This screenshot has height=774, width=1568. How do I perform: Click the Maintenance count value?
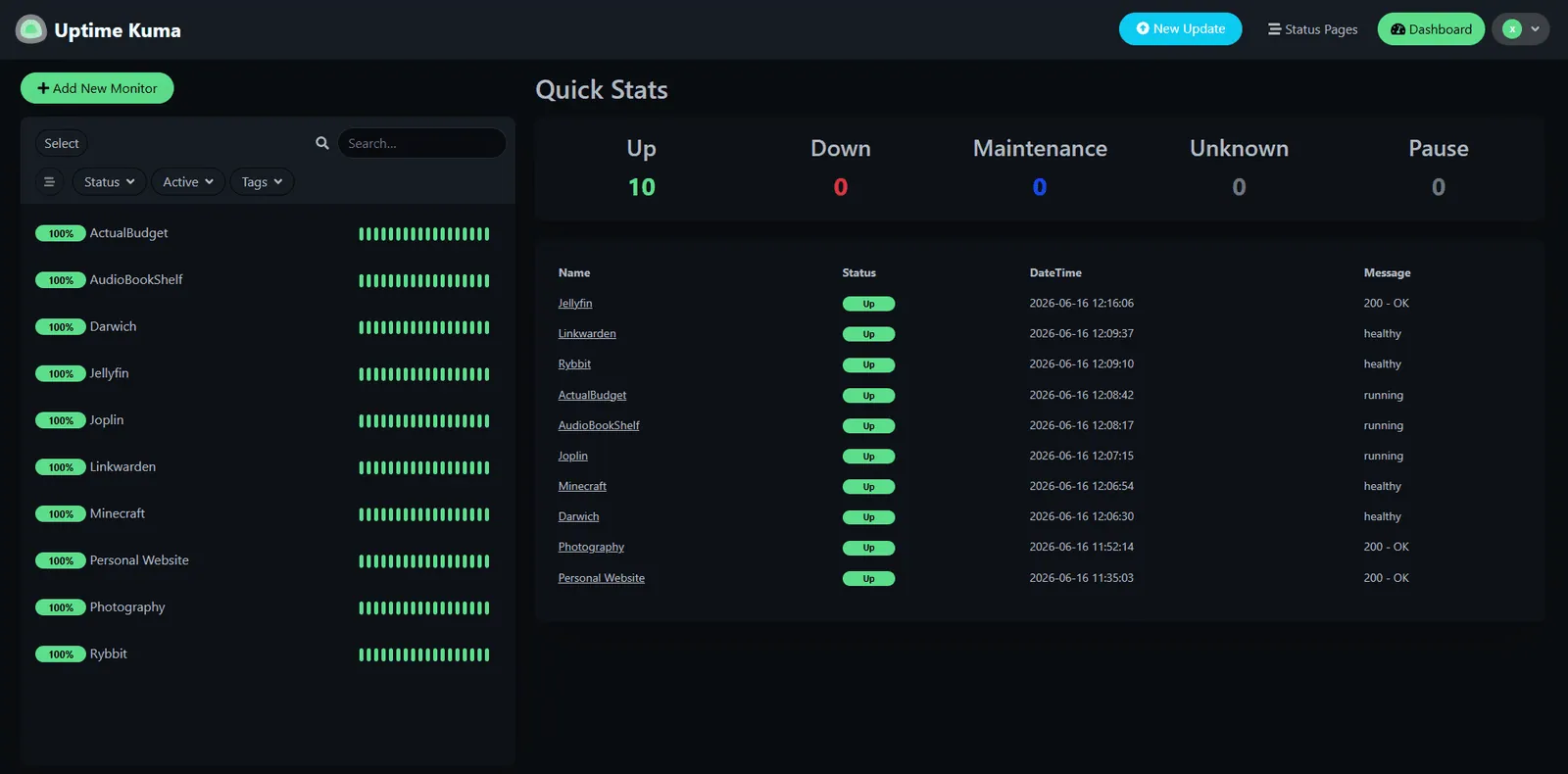(x=1040, y=187)
